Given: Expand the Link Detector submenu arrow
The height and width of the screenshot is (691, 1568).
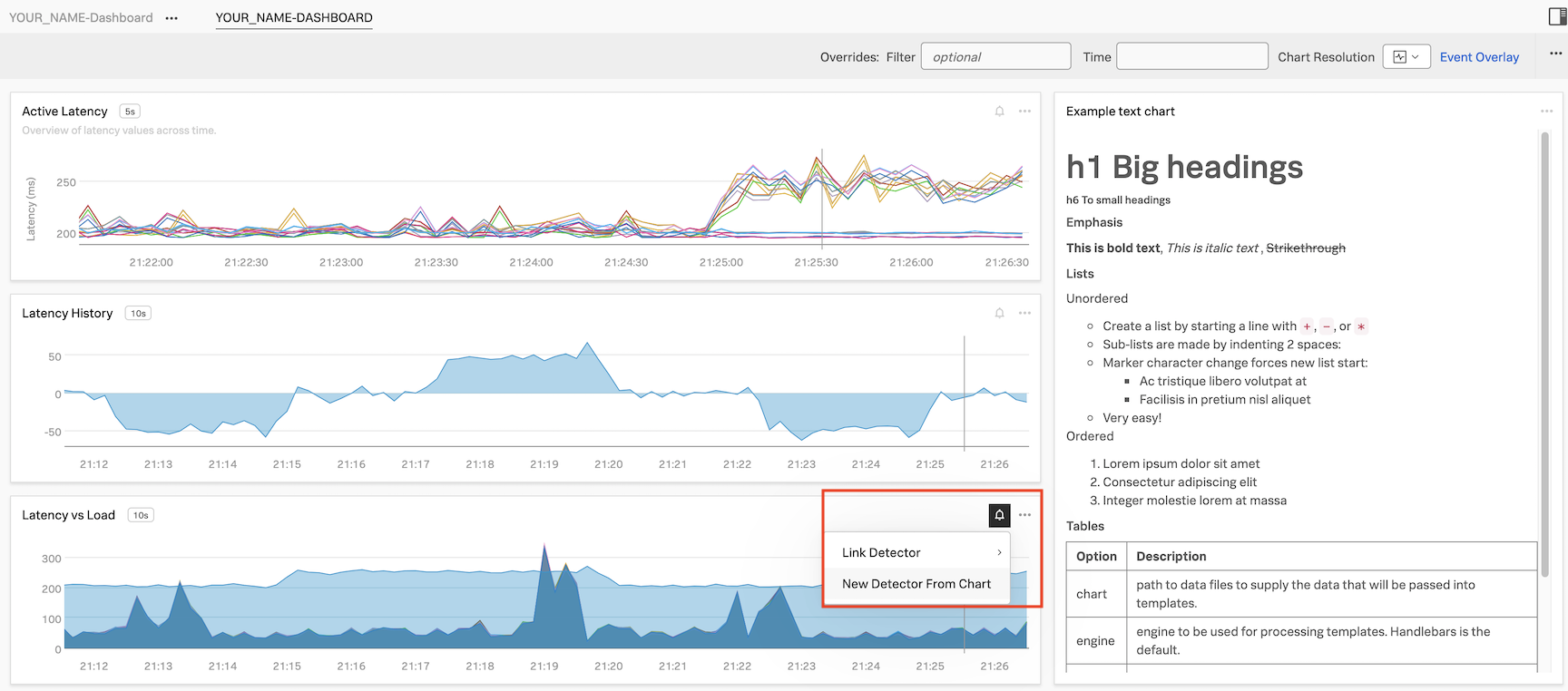Looking at the screenshot, I should click(x=999, y=553).
